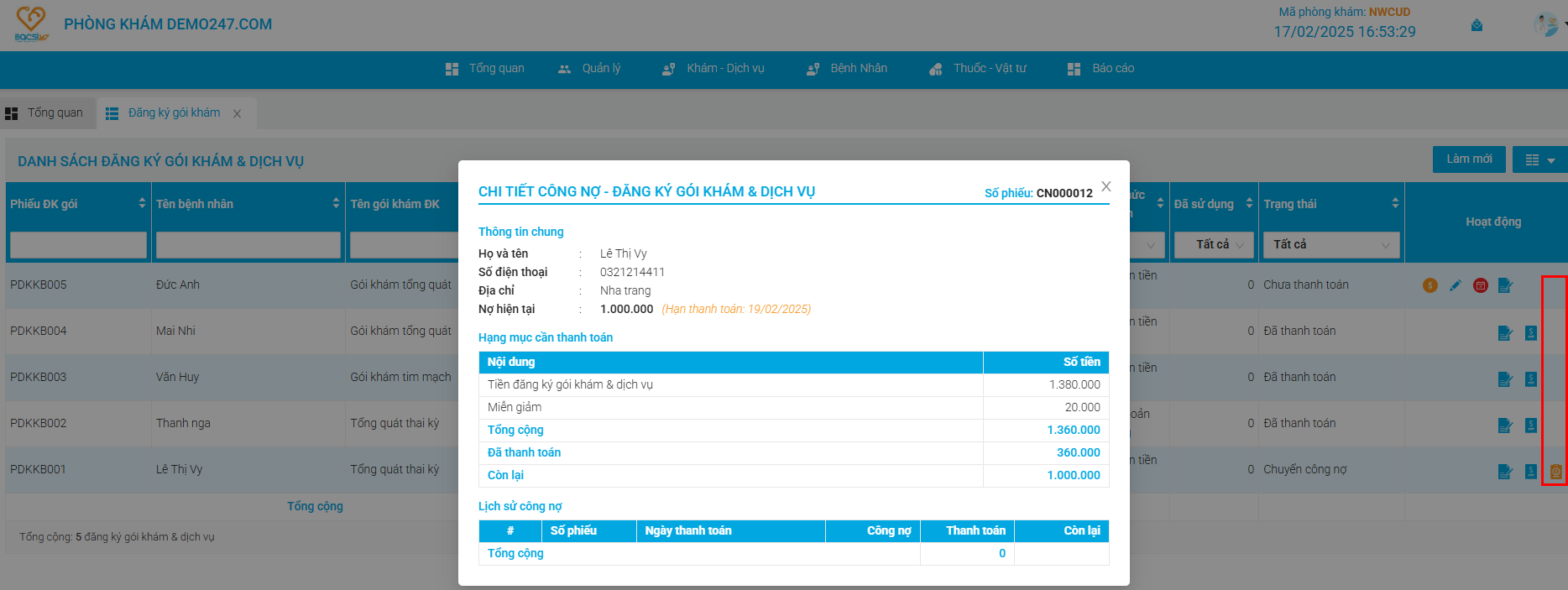Image resolution: width=1568 pixels, height=590 pixels.
Task: Open the note sheet icon in Lê Thị Vy row
Action: [1506, 472]
